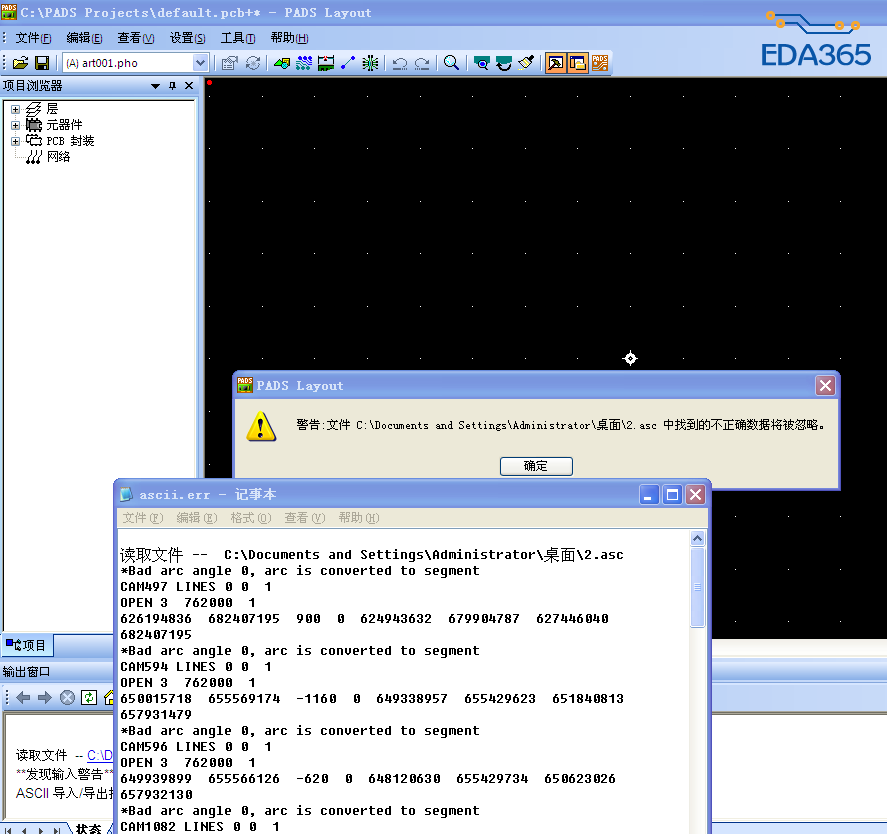Open a file with the folder icon

(20, 63)
